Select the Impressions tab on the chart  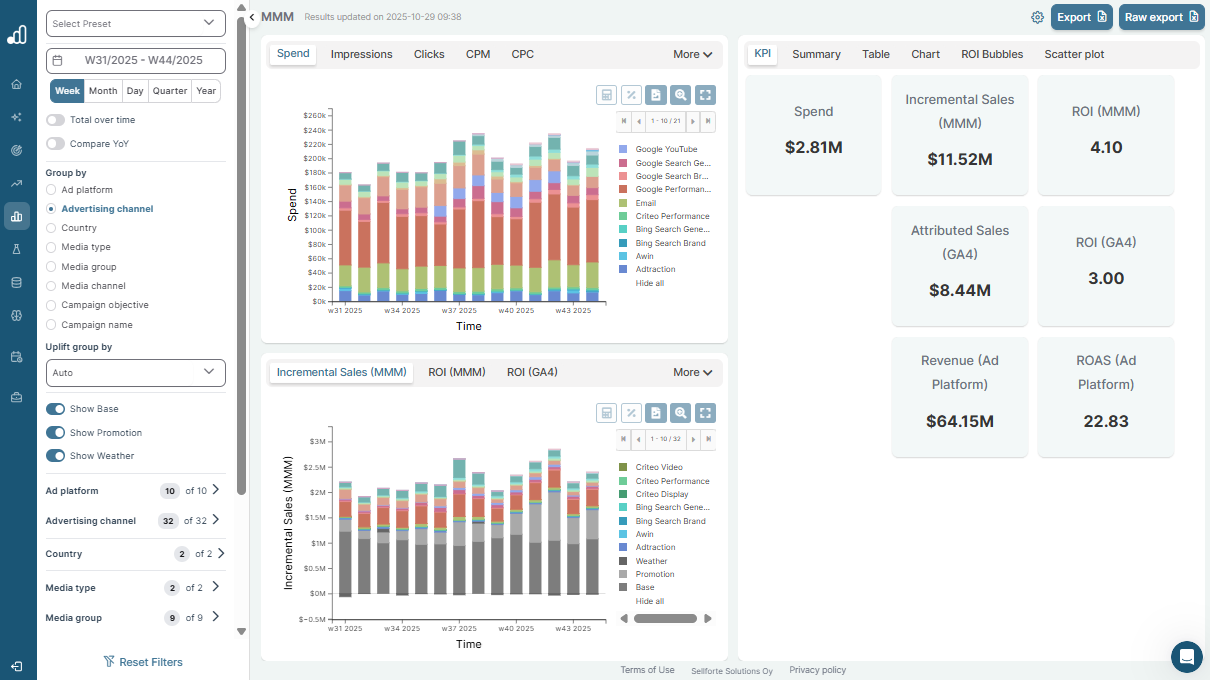point(361,54)
